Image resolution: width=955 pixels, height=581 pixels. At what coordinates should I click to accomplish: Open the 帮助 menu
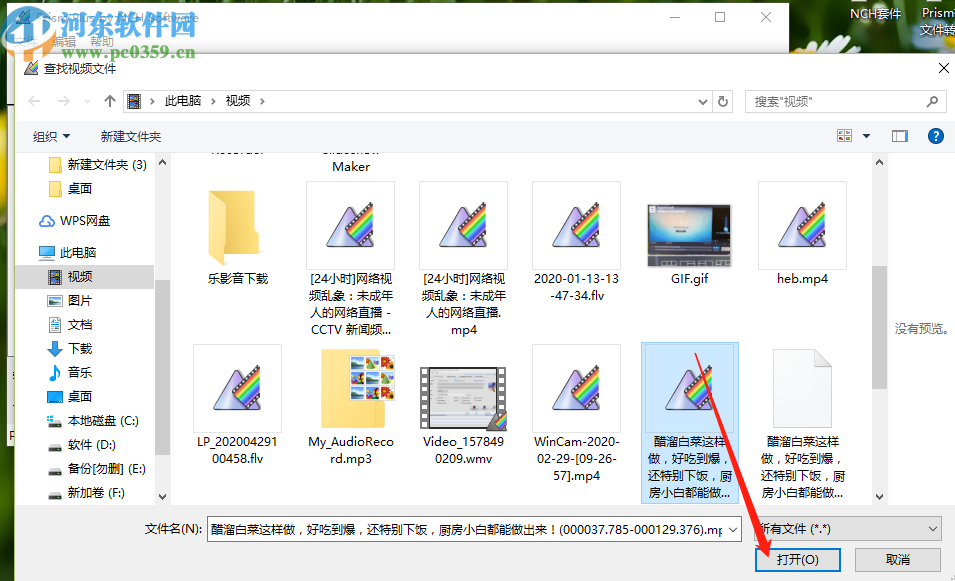tap(100, 41)
